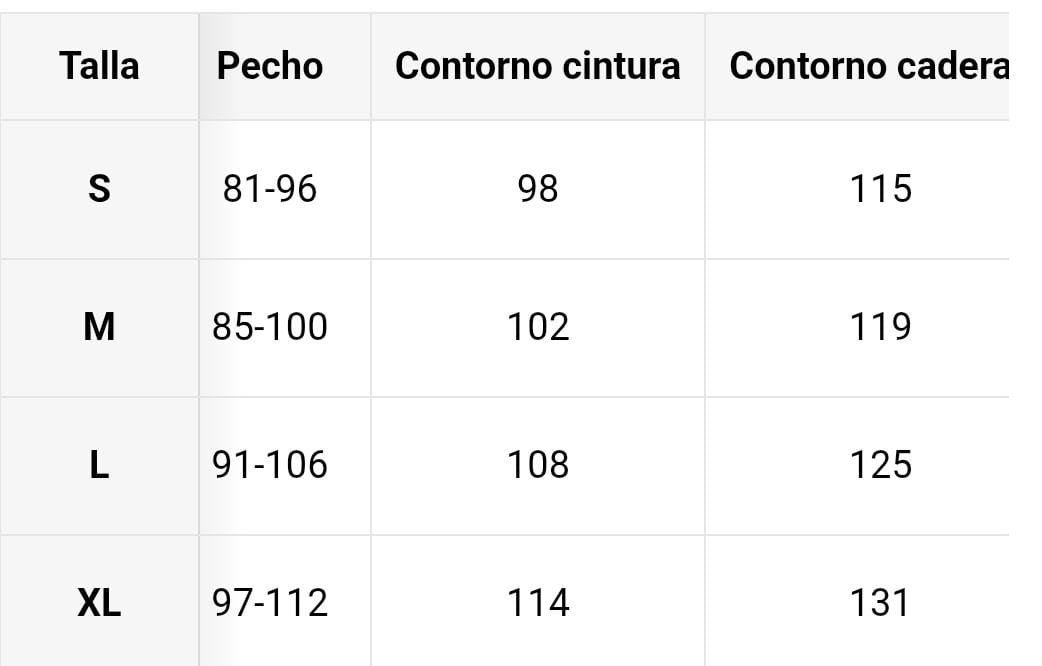The width and height of the screenshot is (1042, 666).
Task: Click the 81-96 chest measurement cell
Action: pos(270,188)
